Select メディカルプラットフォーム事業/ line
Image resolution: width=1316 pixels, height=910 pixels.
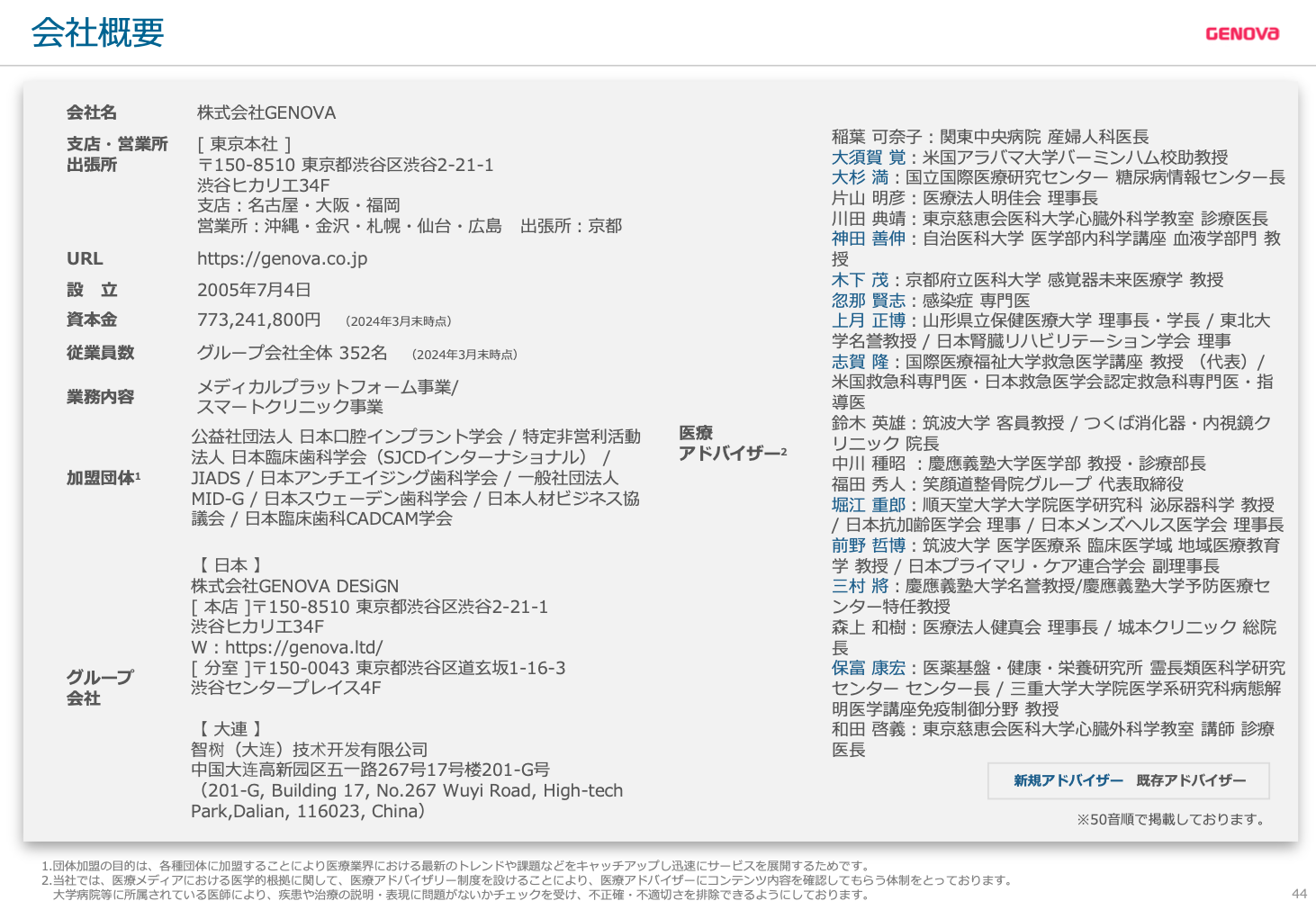click(328, 387)
